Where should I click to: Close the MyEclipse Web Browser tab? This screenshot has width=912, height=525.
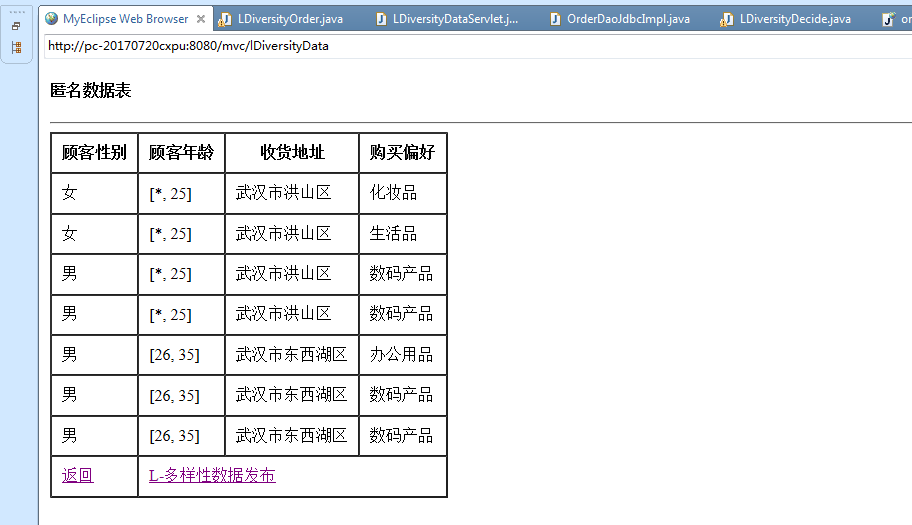tap(201, 19)
